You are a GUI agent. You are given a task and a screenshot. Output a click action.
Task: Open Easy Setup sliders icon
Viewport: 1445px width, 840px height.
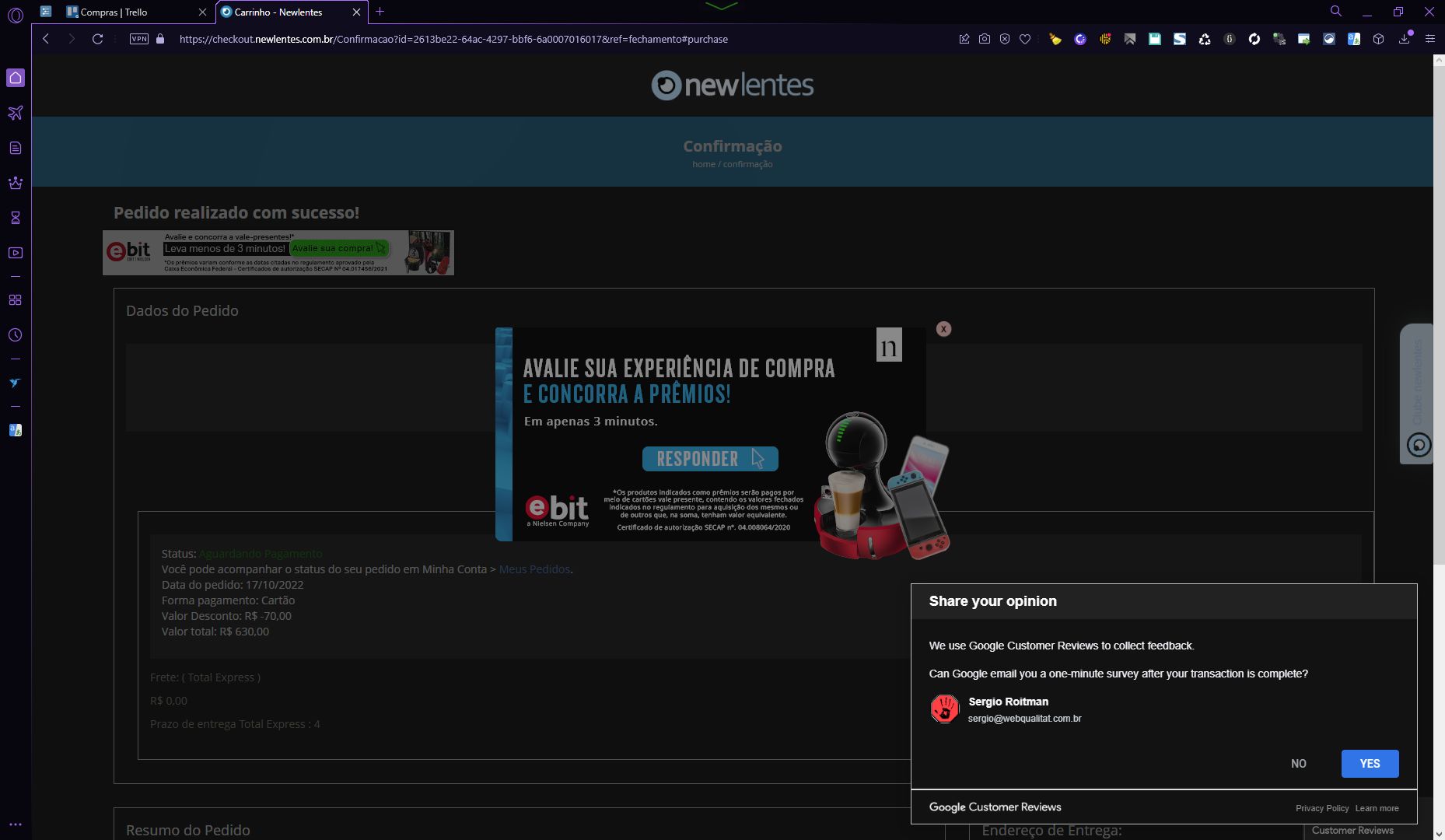(1429, 39)
